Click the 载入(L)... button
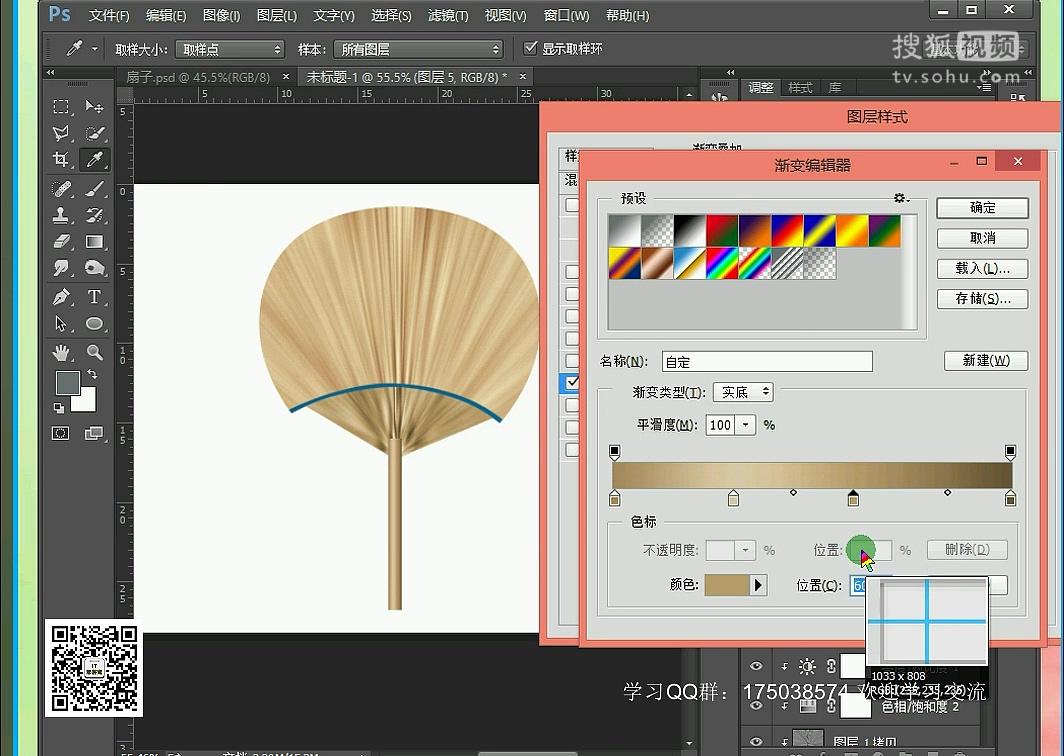Screen dimensions: 1064x756 (x=983, y=269)
